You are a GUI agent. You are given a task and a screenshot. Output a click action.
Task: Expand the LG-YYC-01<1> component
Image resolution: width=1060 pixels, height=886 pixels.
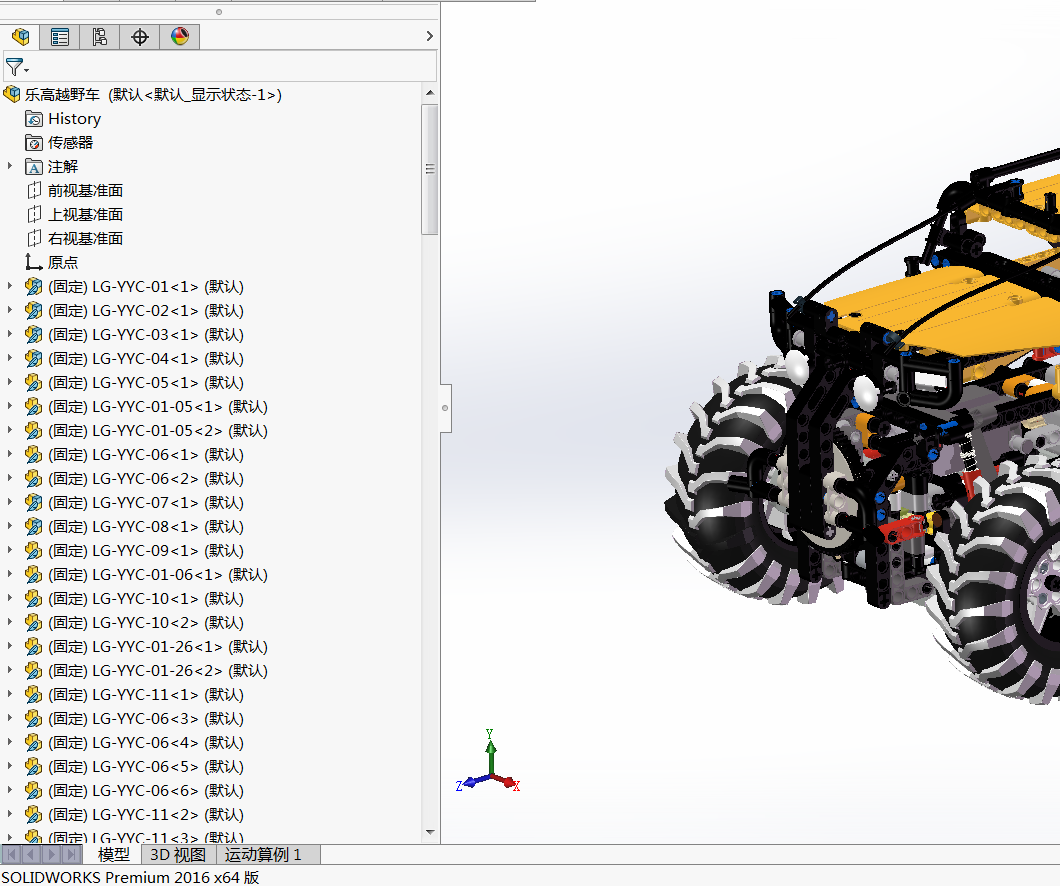(9, 286)
